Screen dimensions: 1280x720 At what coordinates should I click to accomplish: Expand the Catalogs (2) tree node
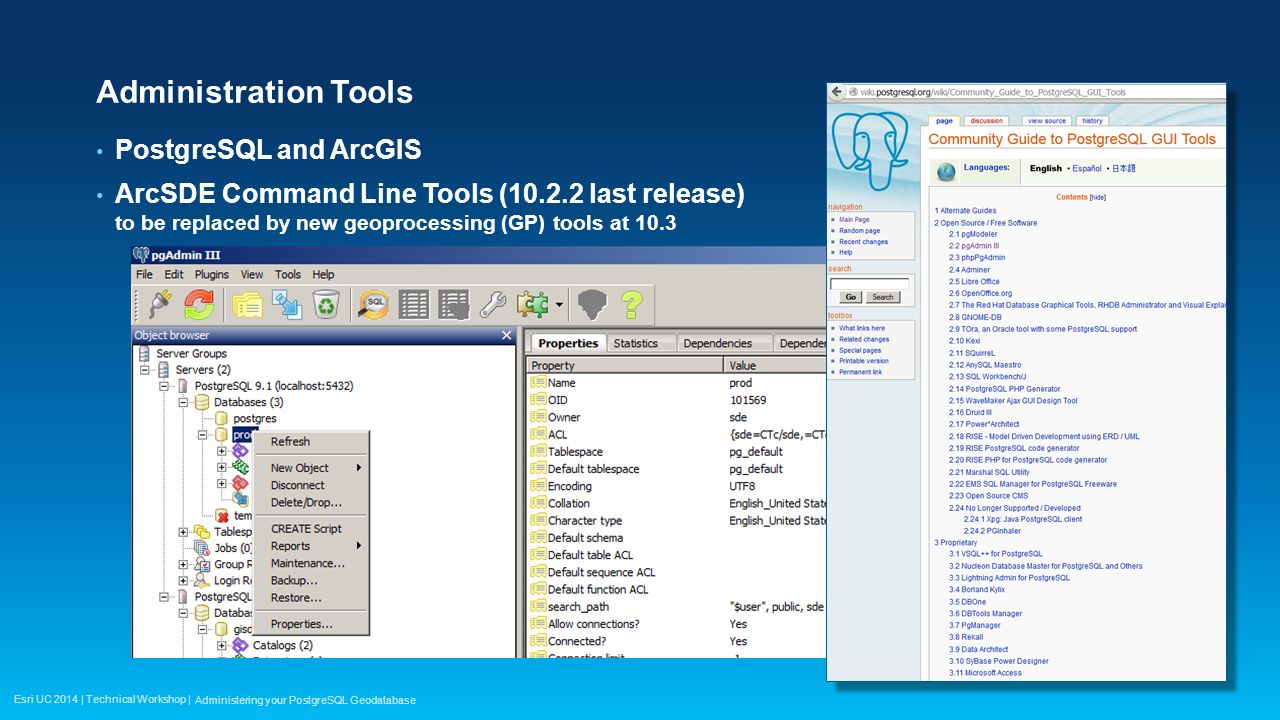tap(222, 646)
